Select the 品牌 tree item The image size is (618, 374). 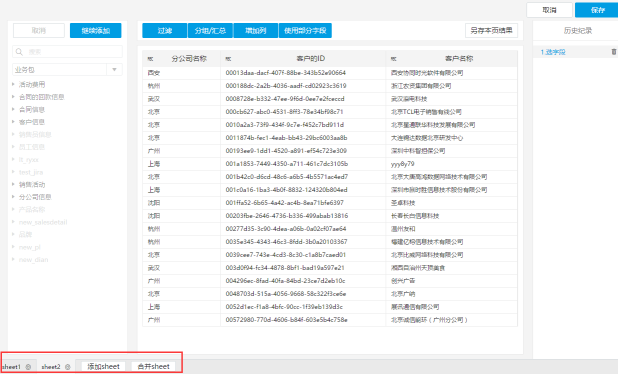click(25, 234)
